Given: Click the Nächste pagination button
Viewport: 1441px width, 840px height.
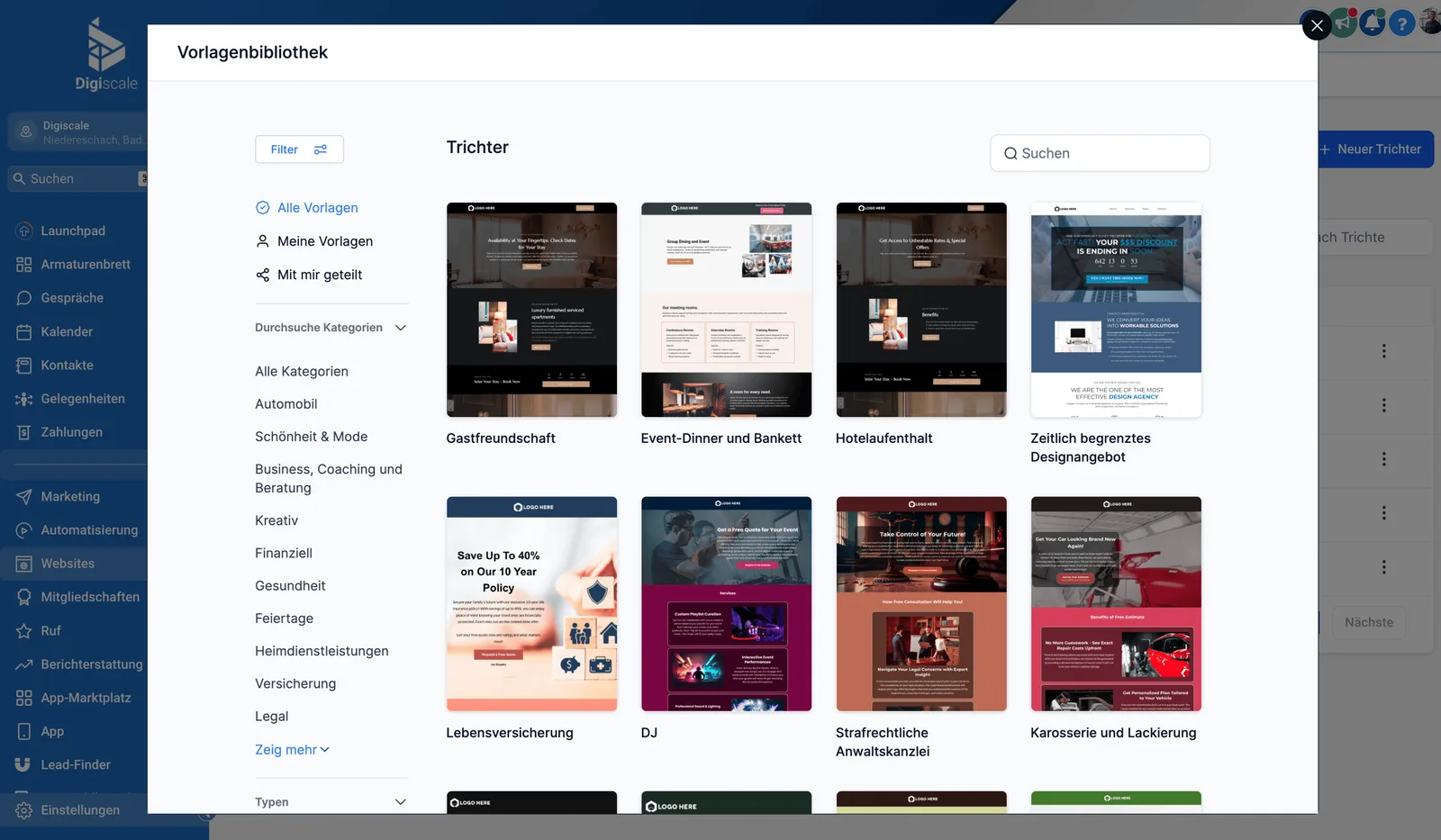Looking at the screenshot, I should tap(1369, 622).
